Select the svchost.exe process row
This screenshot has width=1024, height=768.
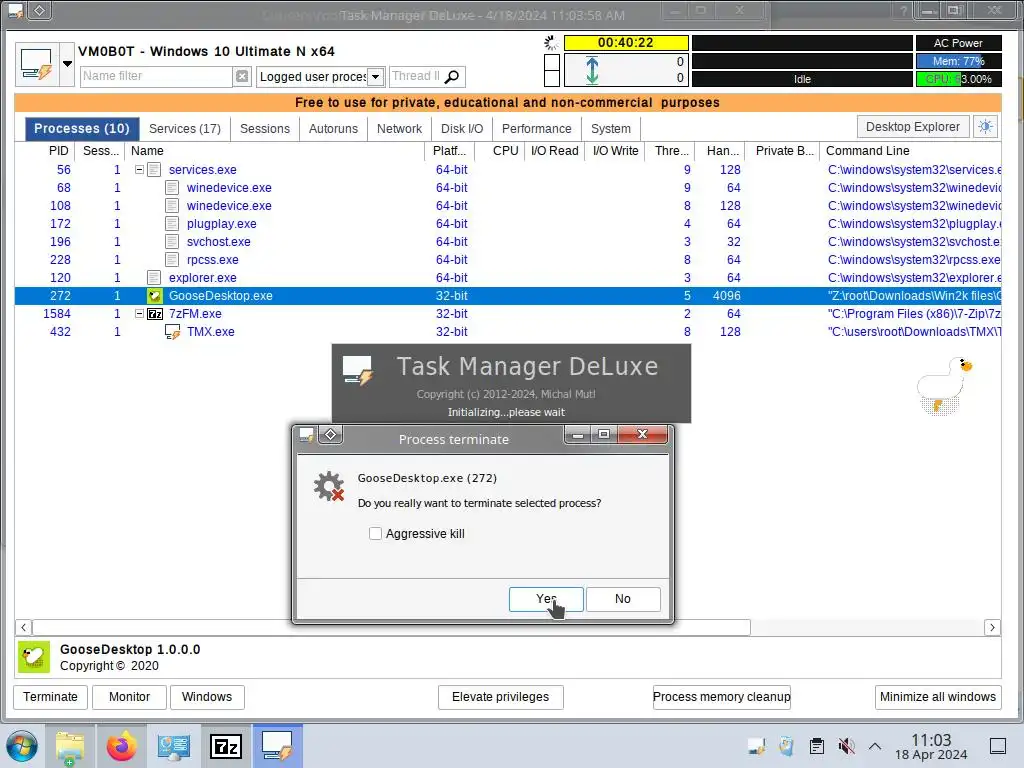tap(508, 242)
